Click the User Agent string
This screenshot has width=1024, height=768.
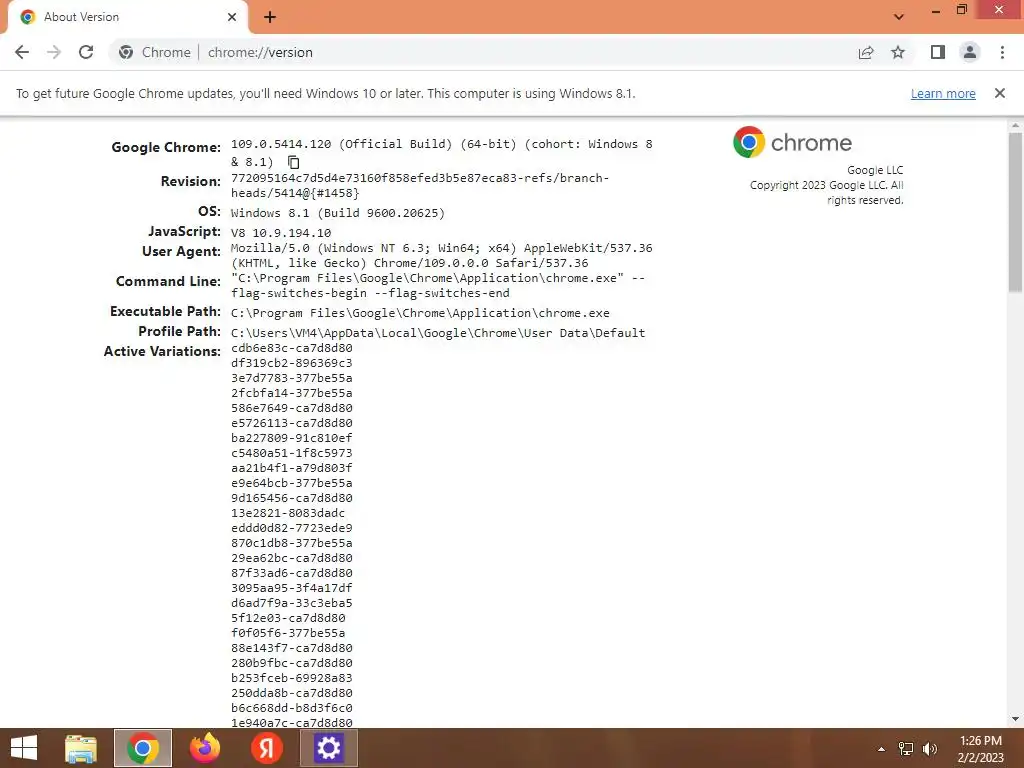click(x=441, y=255)
